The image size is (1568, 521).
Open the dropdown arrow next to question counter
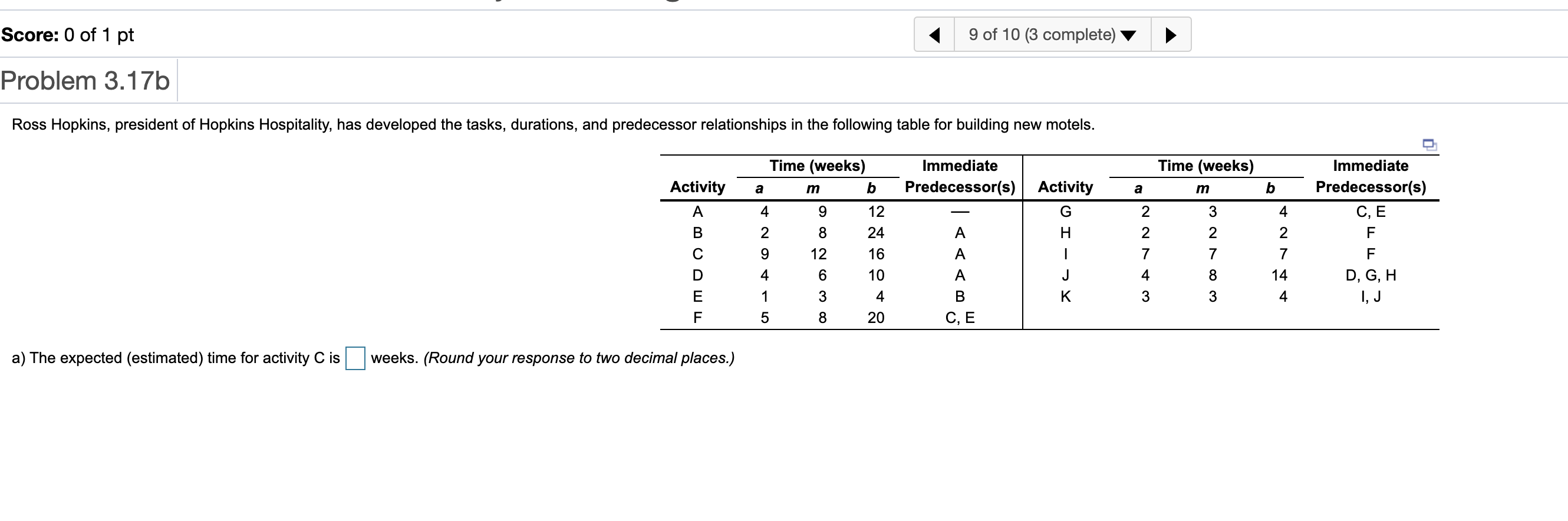pyautogui.click(x=1129, y=35)
